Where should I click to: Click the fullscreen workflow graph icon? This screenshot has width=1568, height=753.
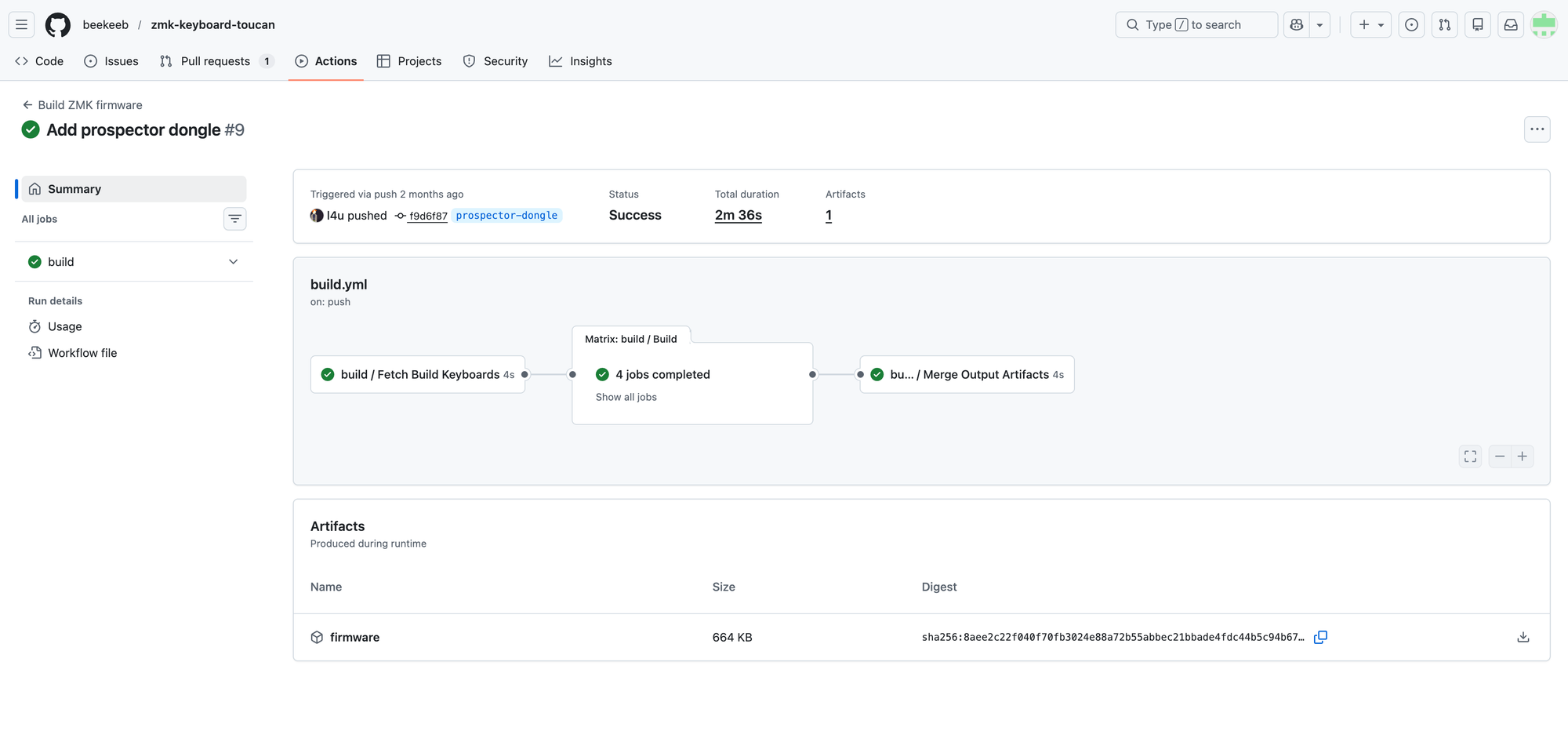tap(1470, 457)
